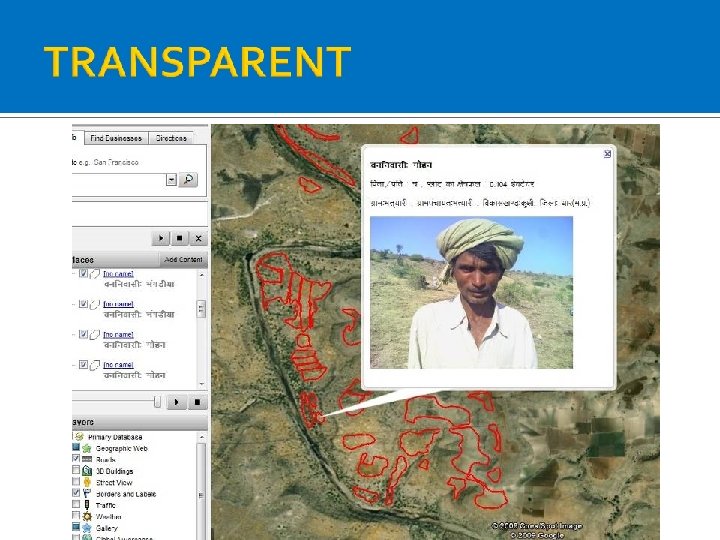Open the bottom-most [no name] placemark link
Image resolution: width=720 pixels, height=540 pixels.
coord(118,365)
